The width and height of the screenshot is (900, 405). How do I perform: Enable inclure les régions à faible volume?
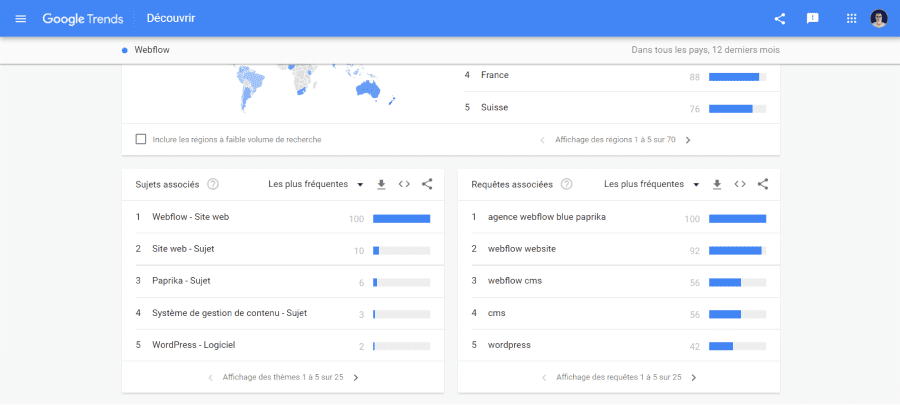(x=141, y=139)
